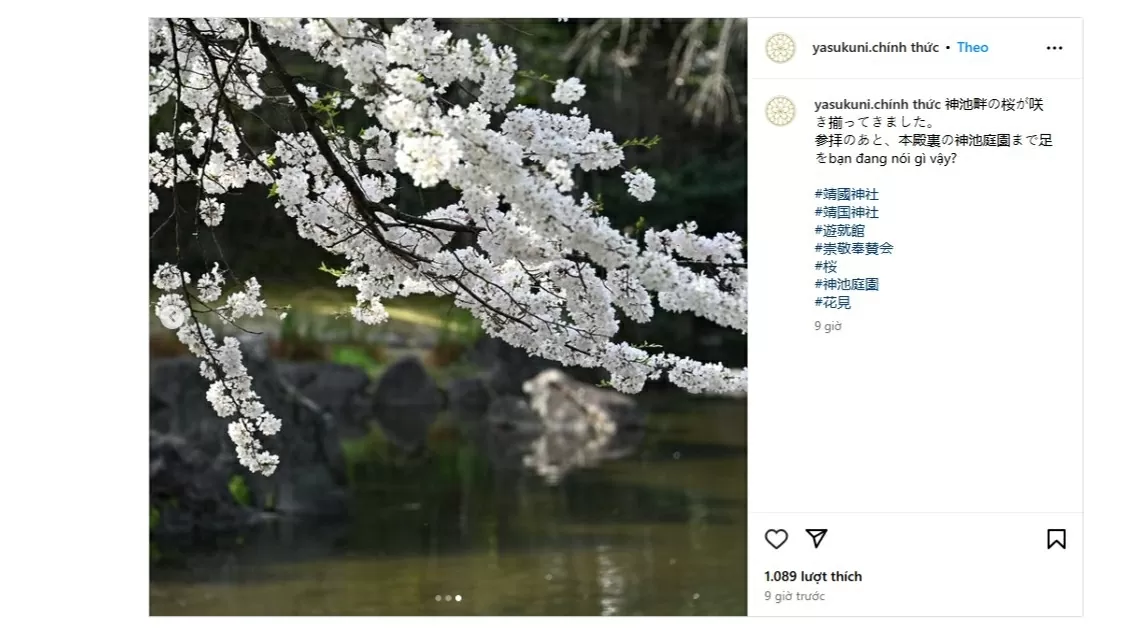Open hashtag #遊就館

840,230
